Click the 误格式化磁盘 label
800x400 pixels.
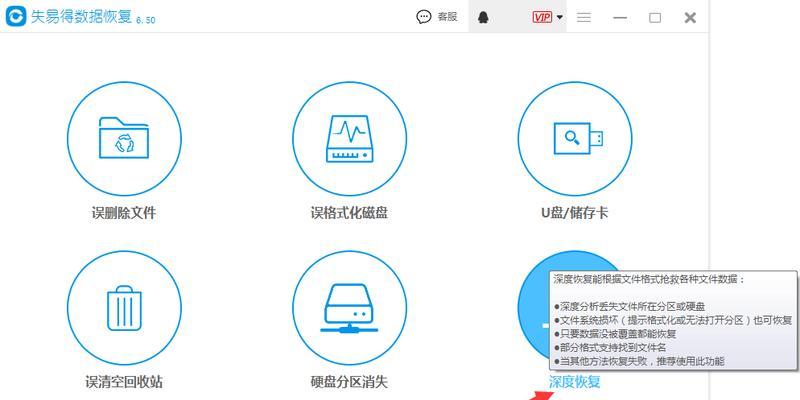tap(349, 212)
